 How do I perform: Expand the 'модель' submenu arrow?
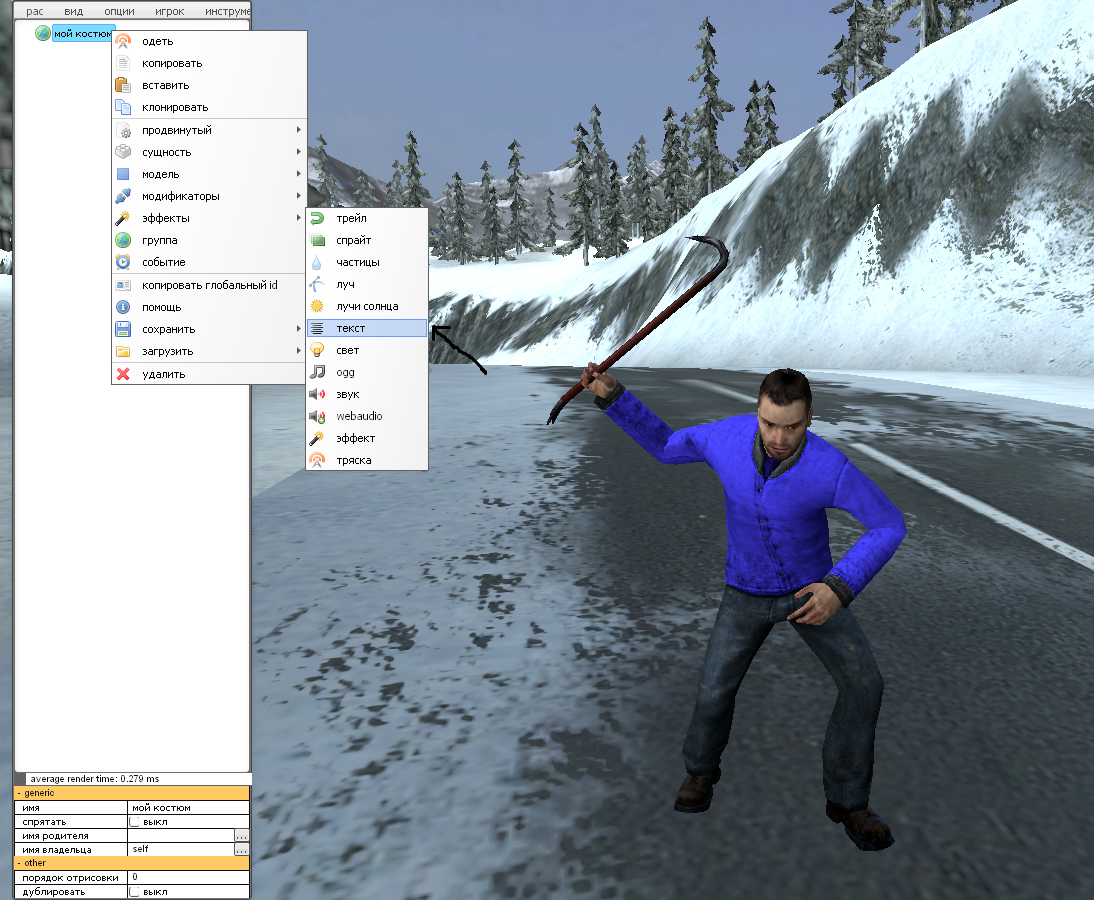[299, 174]
